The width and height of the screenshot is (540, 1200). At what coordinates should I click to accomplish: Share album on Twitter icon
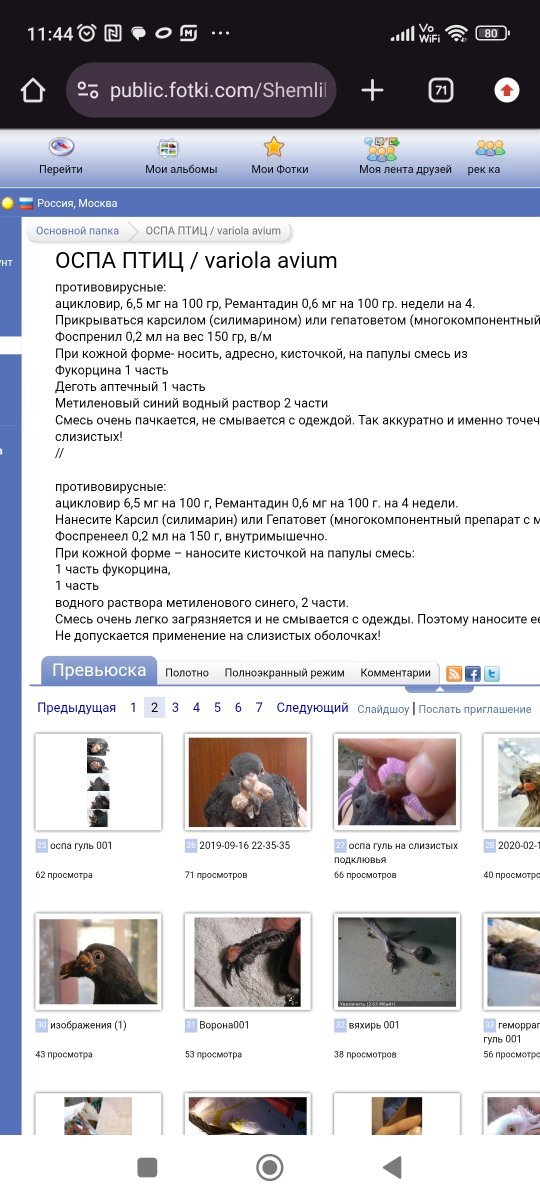pyautogui.click(x=491, y=674)
